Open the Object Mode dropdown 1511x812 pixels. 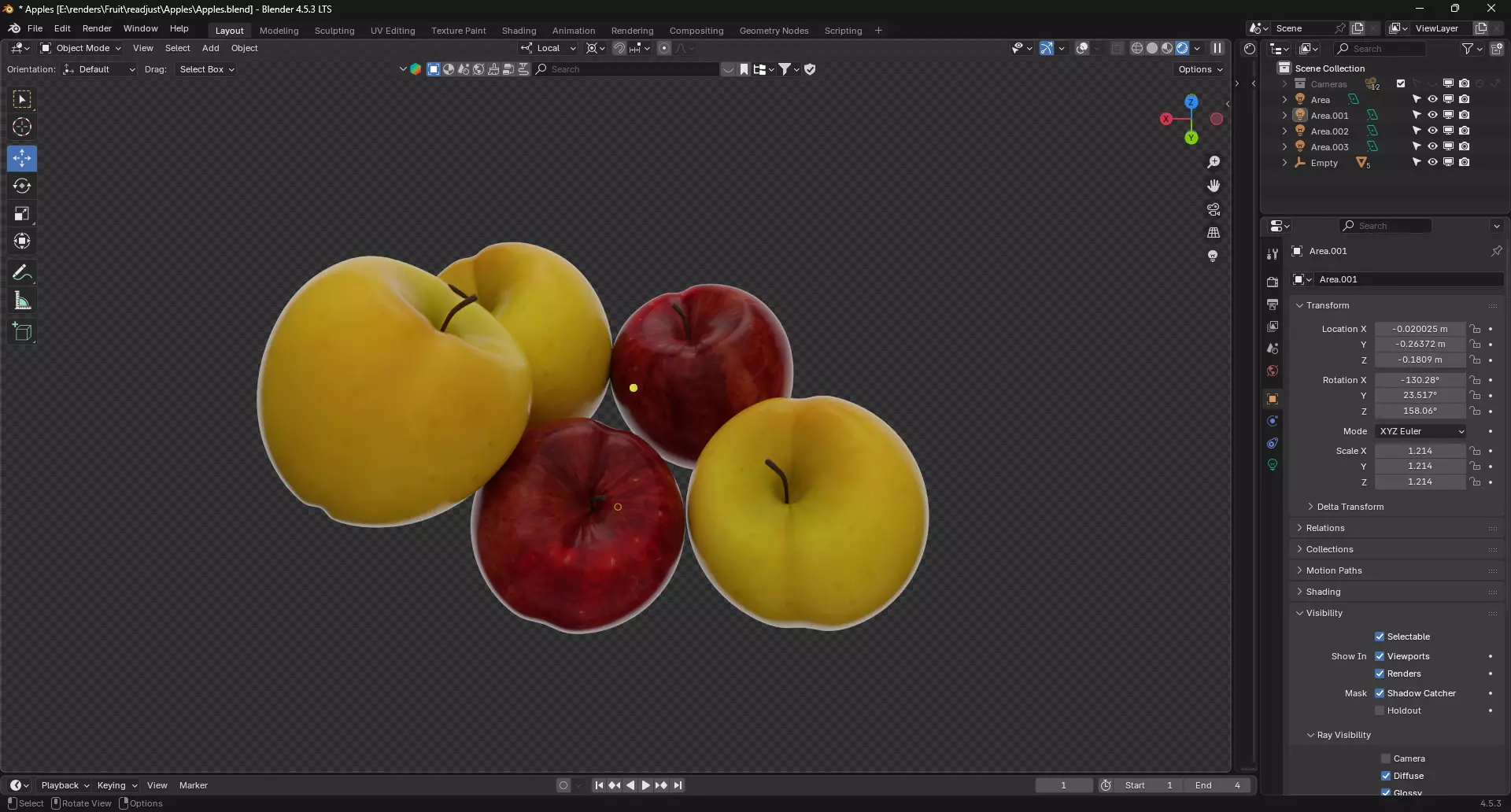coord(81,48)
